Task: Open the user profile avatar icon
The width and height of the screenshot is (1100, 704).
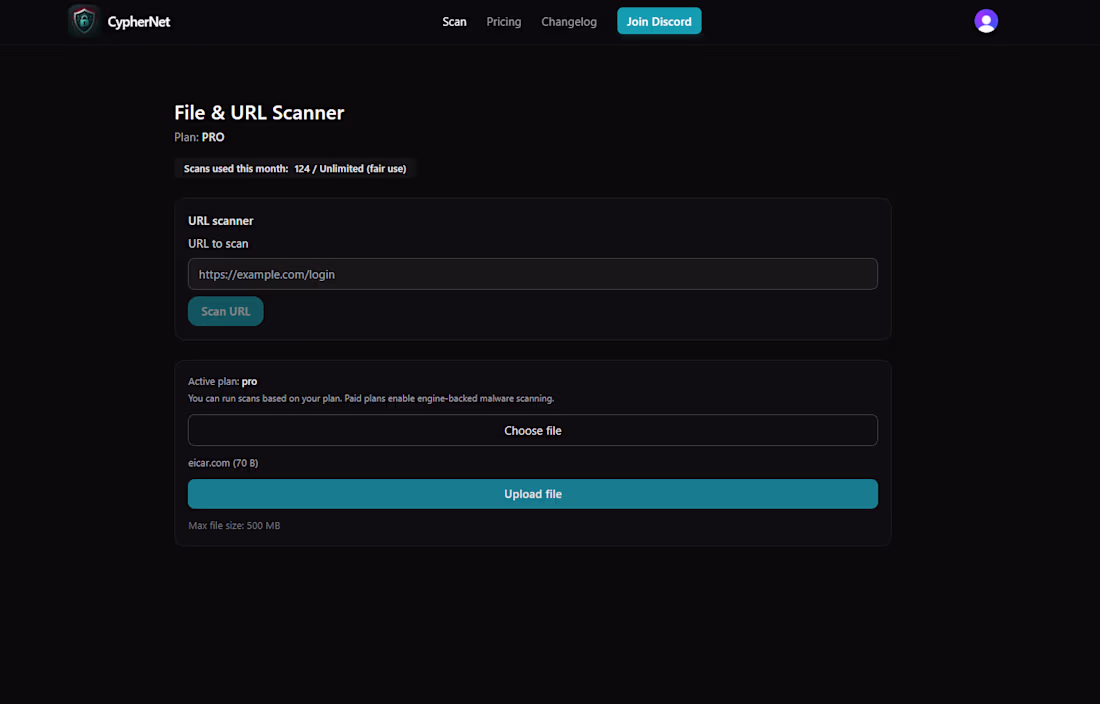Action: pos(986,20)
